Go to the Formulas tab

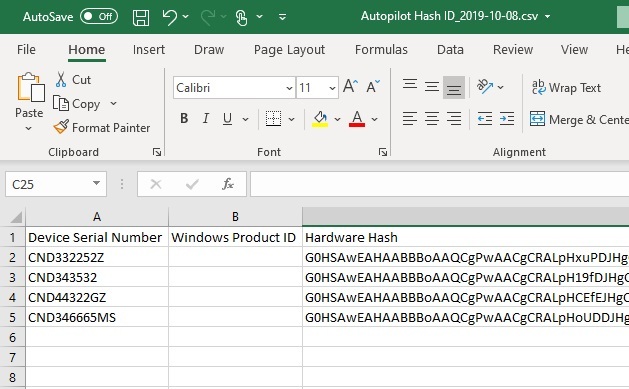click(381, 49)
